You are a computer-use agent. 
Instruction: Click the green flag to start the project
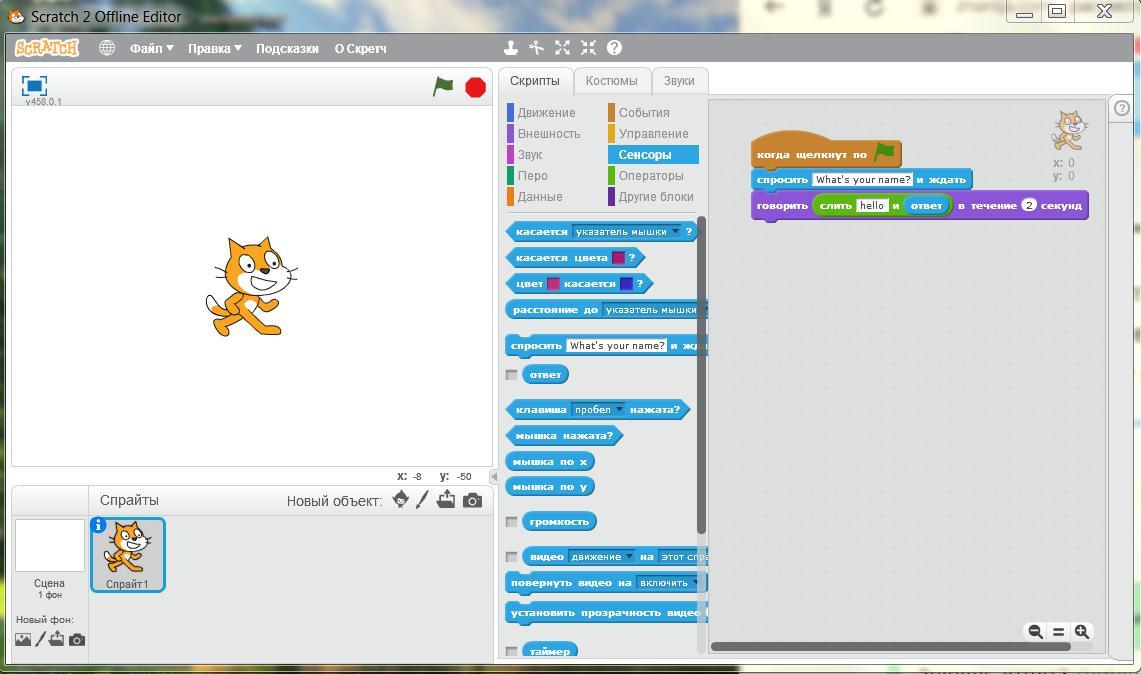coord(442,87)
